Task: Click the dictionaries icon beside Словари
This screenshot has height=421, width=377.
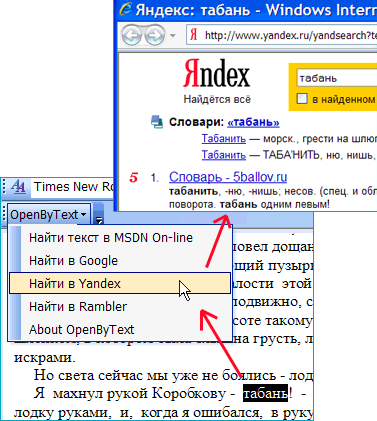Action: (157, 122)
